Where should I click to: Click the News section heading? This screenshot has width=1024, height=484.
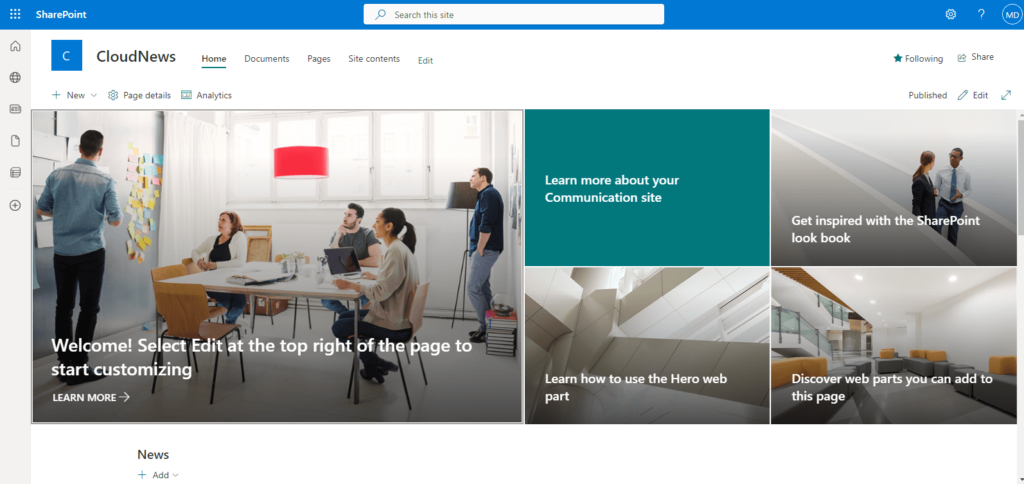(153, 455)
